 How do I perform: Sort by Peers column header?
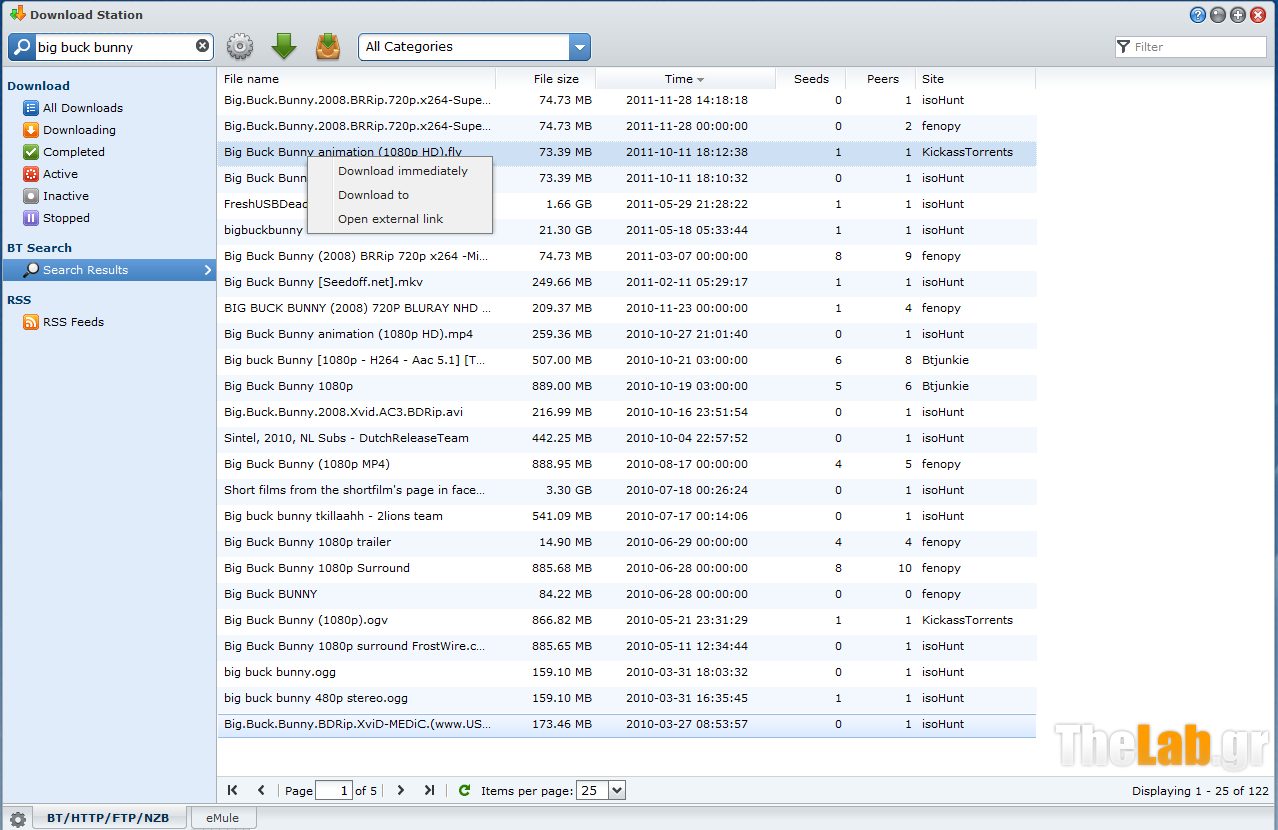click(x=881, y=79)
